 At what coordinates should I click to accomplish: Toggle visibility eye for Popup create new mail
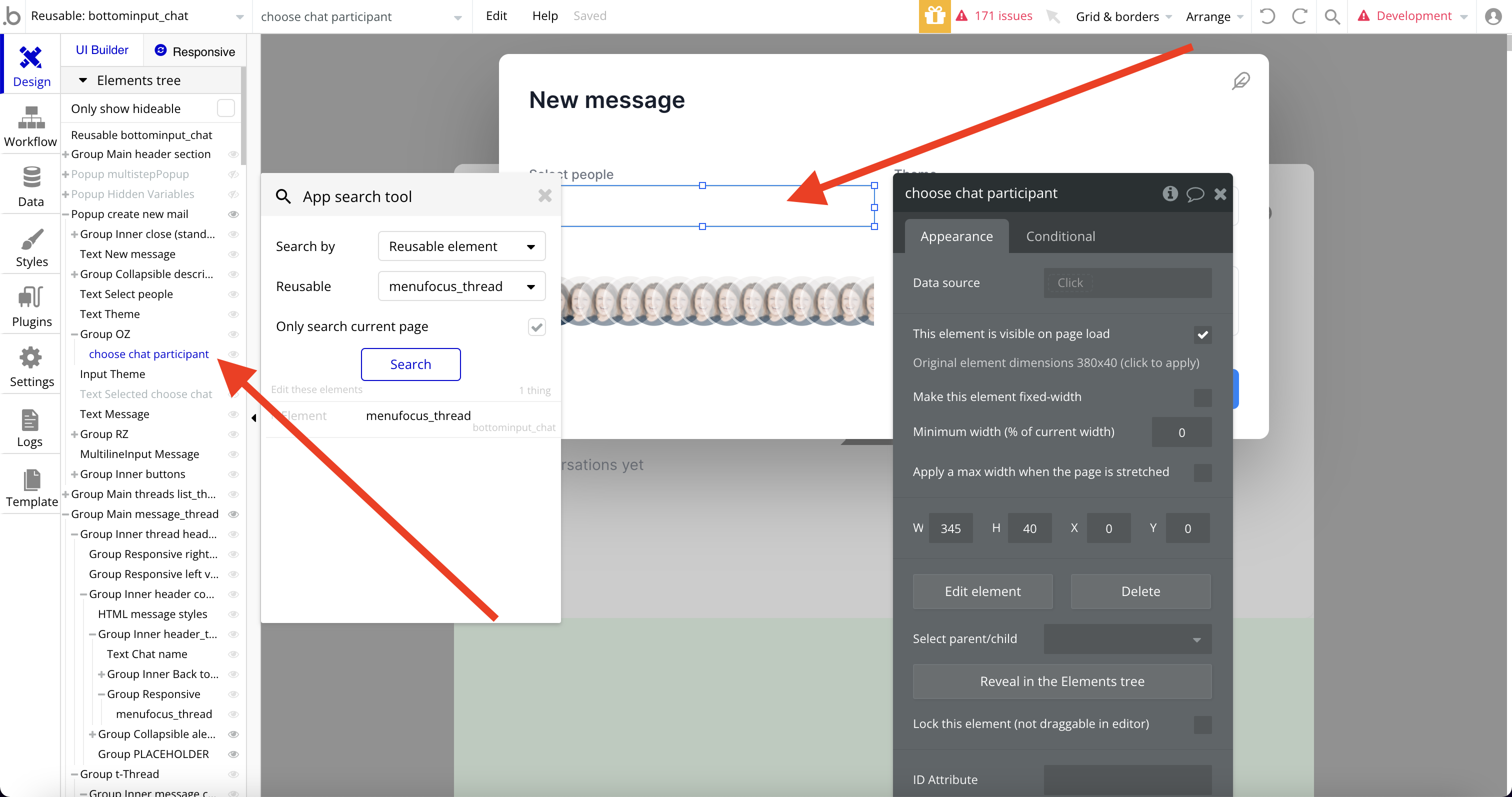coord(233,214)
